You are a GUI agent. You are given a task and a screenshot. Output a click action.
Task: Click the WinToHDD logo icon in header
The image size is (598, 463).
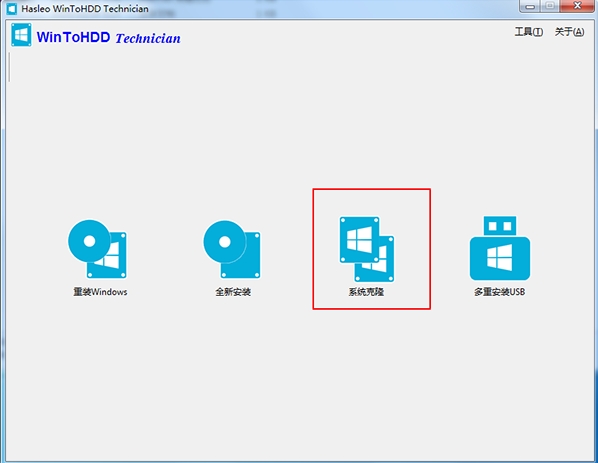pos(21,35)
